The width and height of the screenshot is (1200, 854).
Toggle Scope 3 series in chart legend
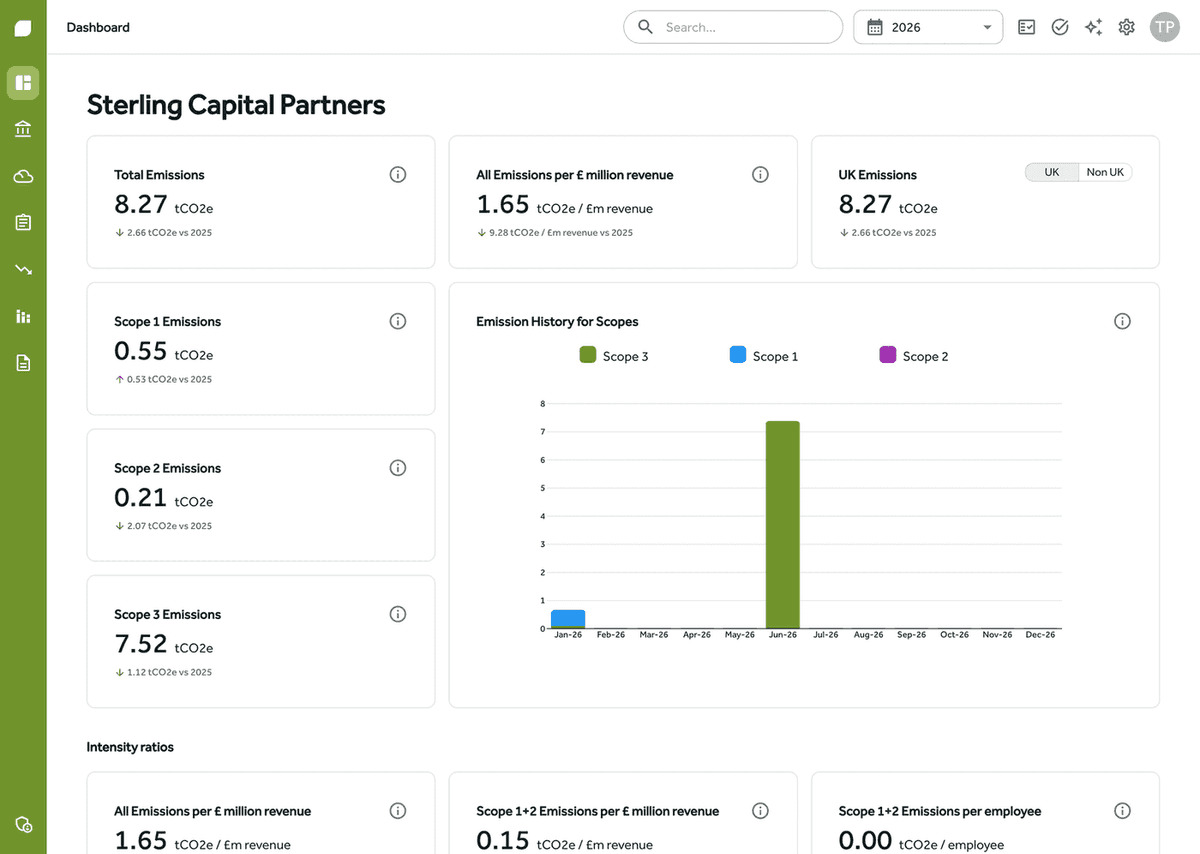614,356
